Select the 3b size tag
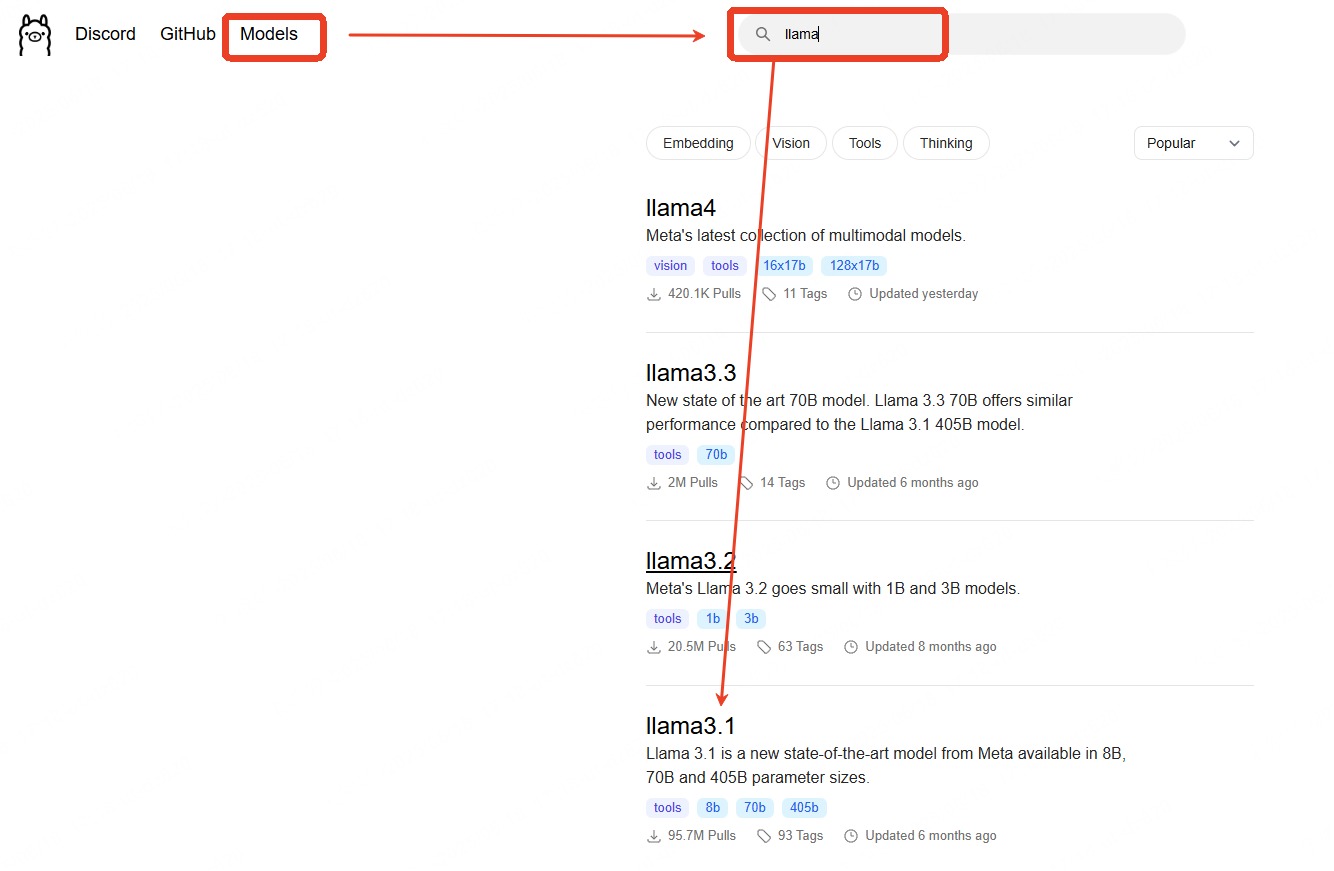Image resolution: width=1334 pixels, height=871 pixels. pos(751,619)
